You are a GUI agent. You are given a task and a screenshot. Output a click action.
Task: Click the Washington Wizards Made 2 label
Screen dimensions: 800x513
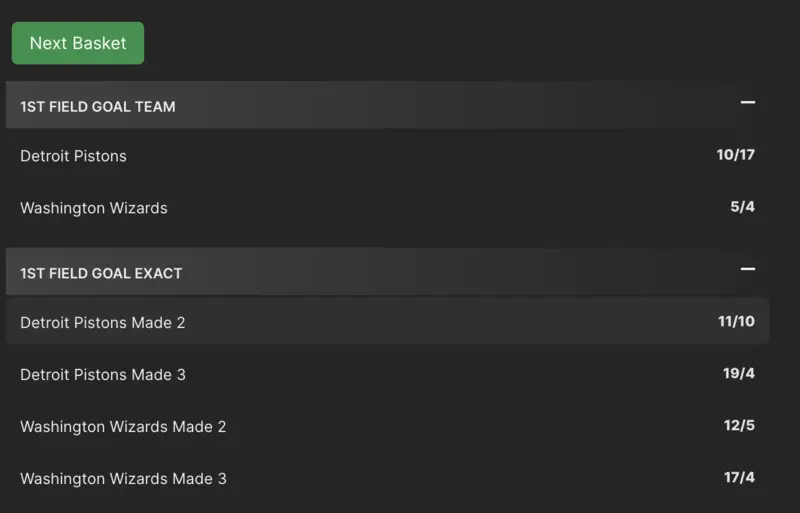[123, 427]
